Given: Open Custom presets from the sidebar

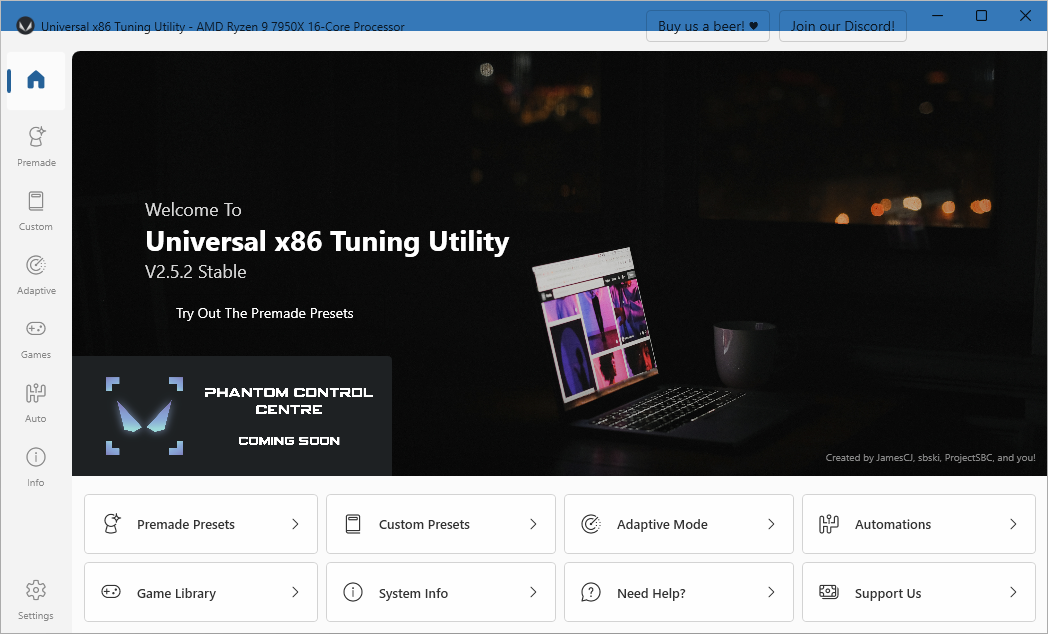Looking at the screenshot, I should [x=36, y=210].
